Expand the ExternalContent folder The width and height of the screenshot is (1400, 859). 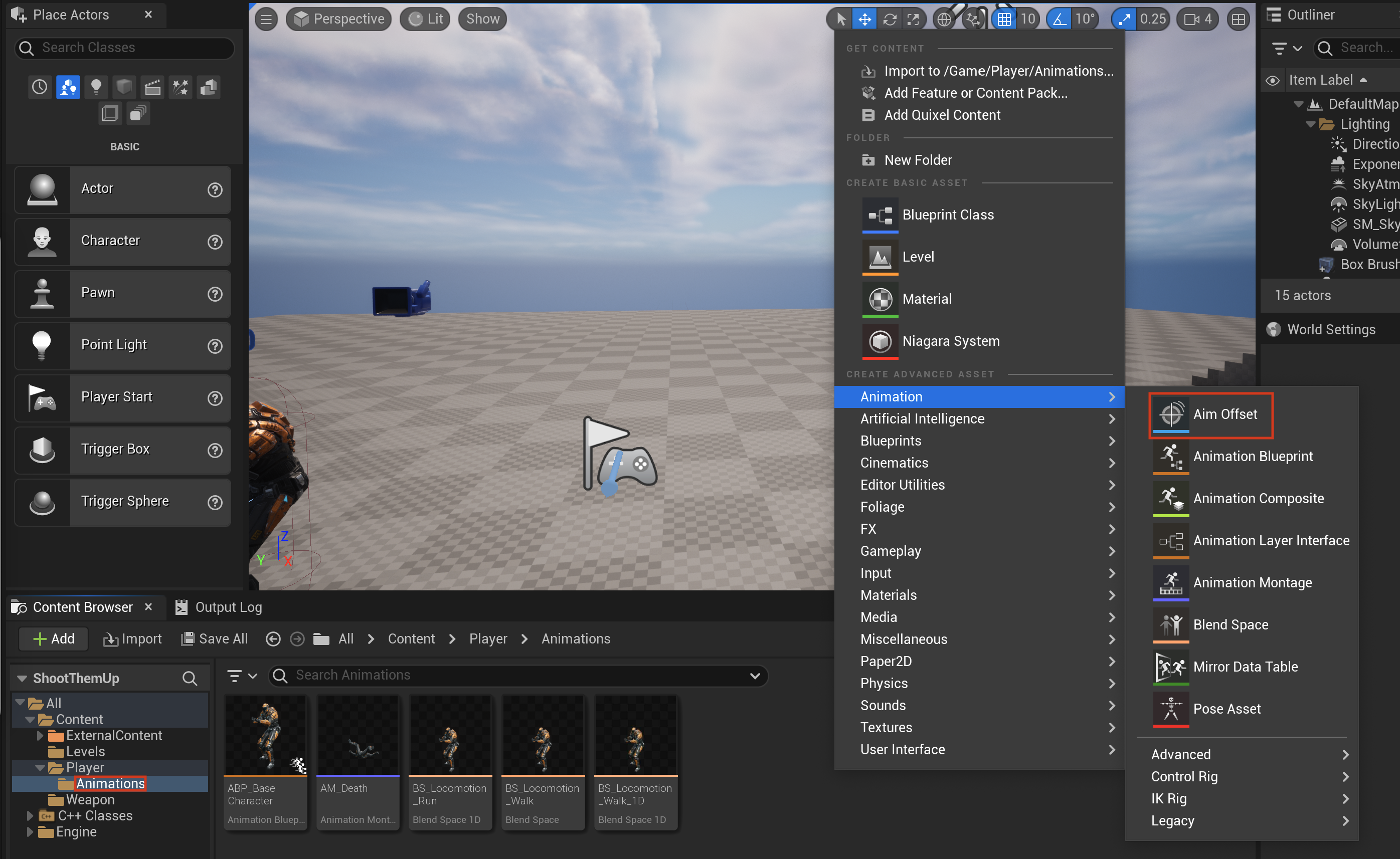coord(40,735)
